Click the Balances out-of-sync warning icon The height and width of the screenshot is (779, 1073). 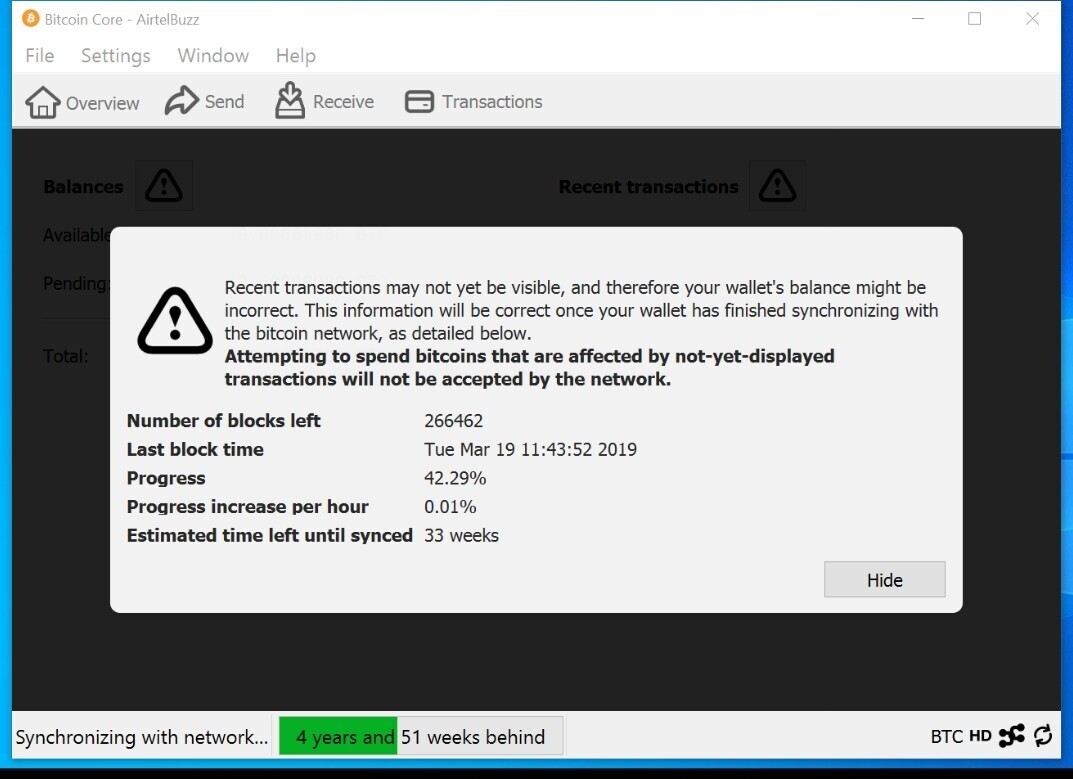pos(164,186)
